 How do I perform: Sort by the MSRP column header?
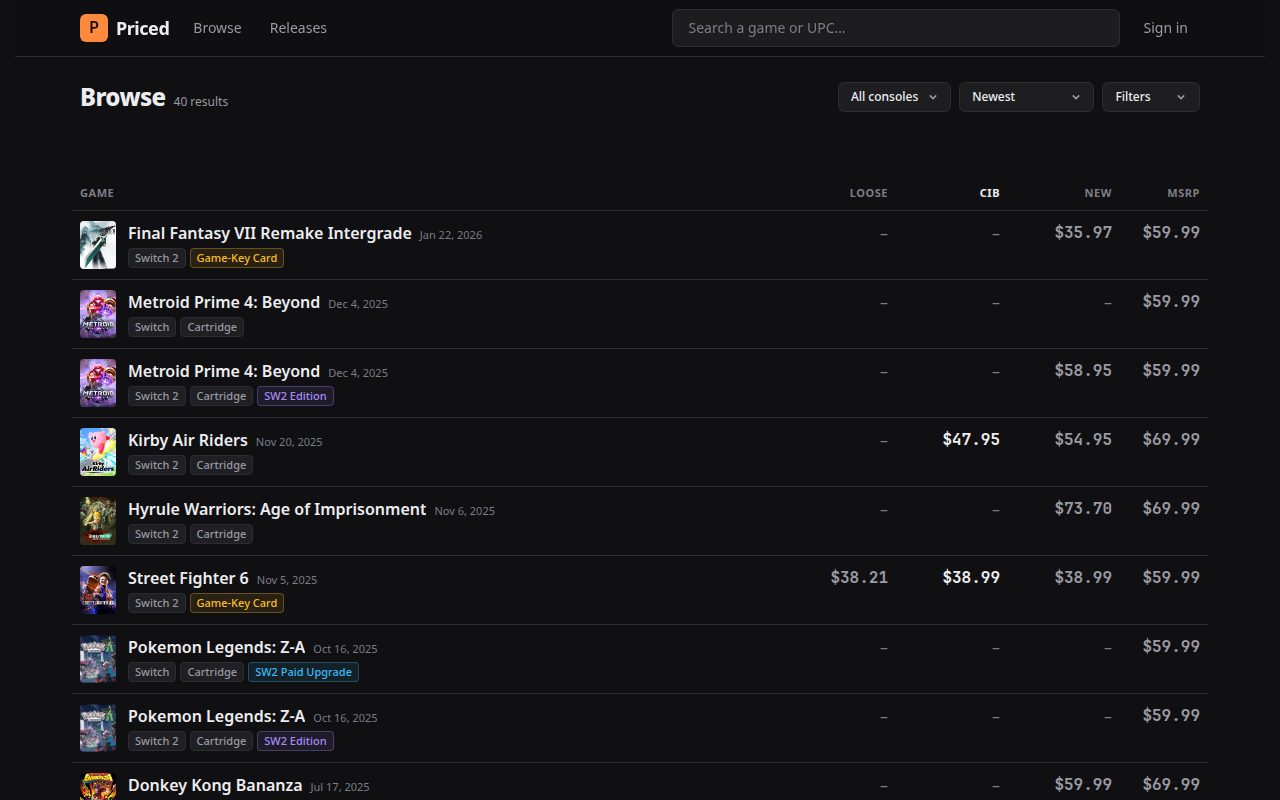click(x=1183, y=193)
